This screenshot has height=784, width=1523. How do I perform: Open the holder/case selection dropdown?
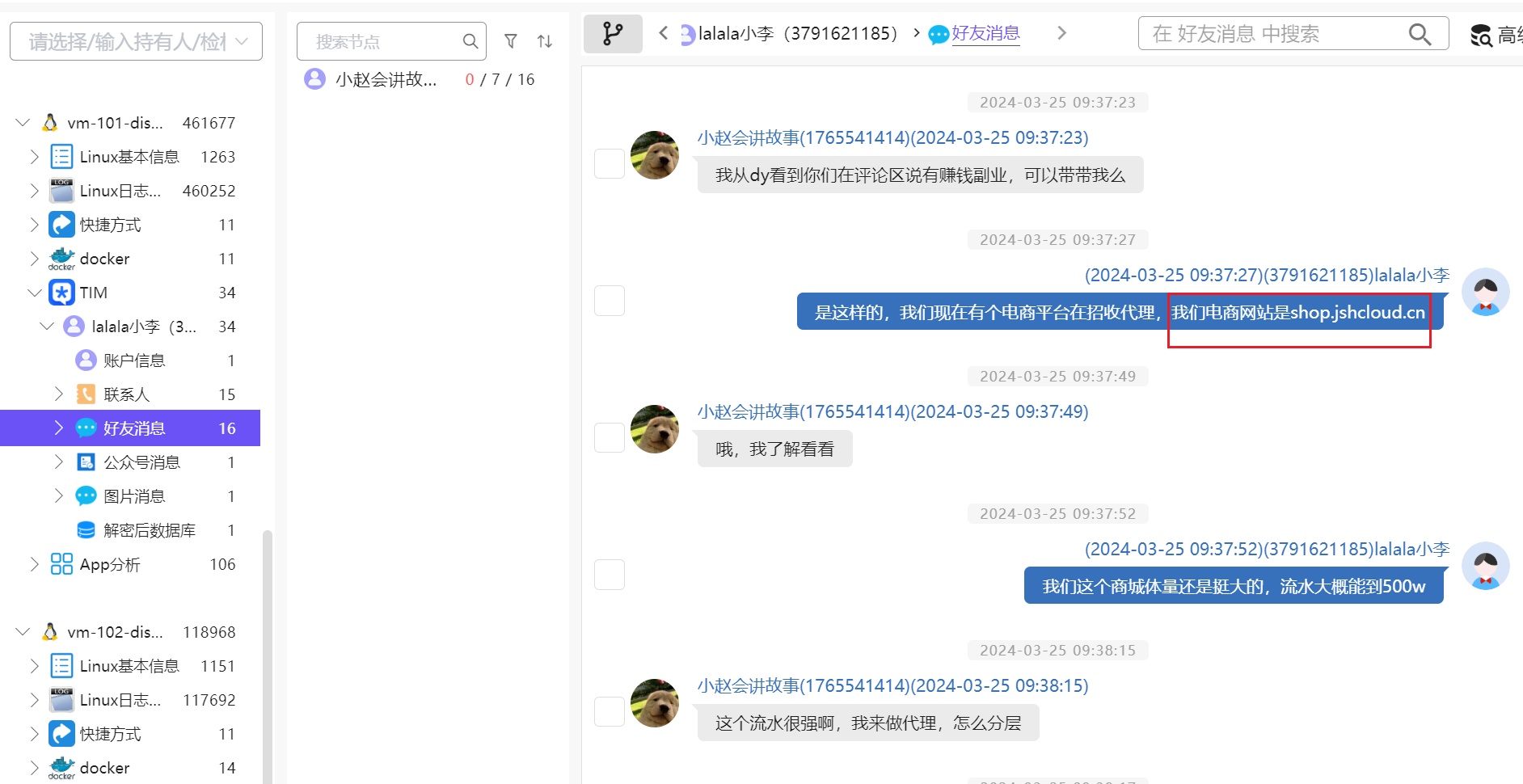pyautogui.click(x=136, y=41)
